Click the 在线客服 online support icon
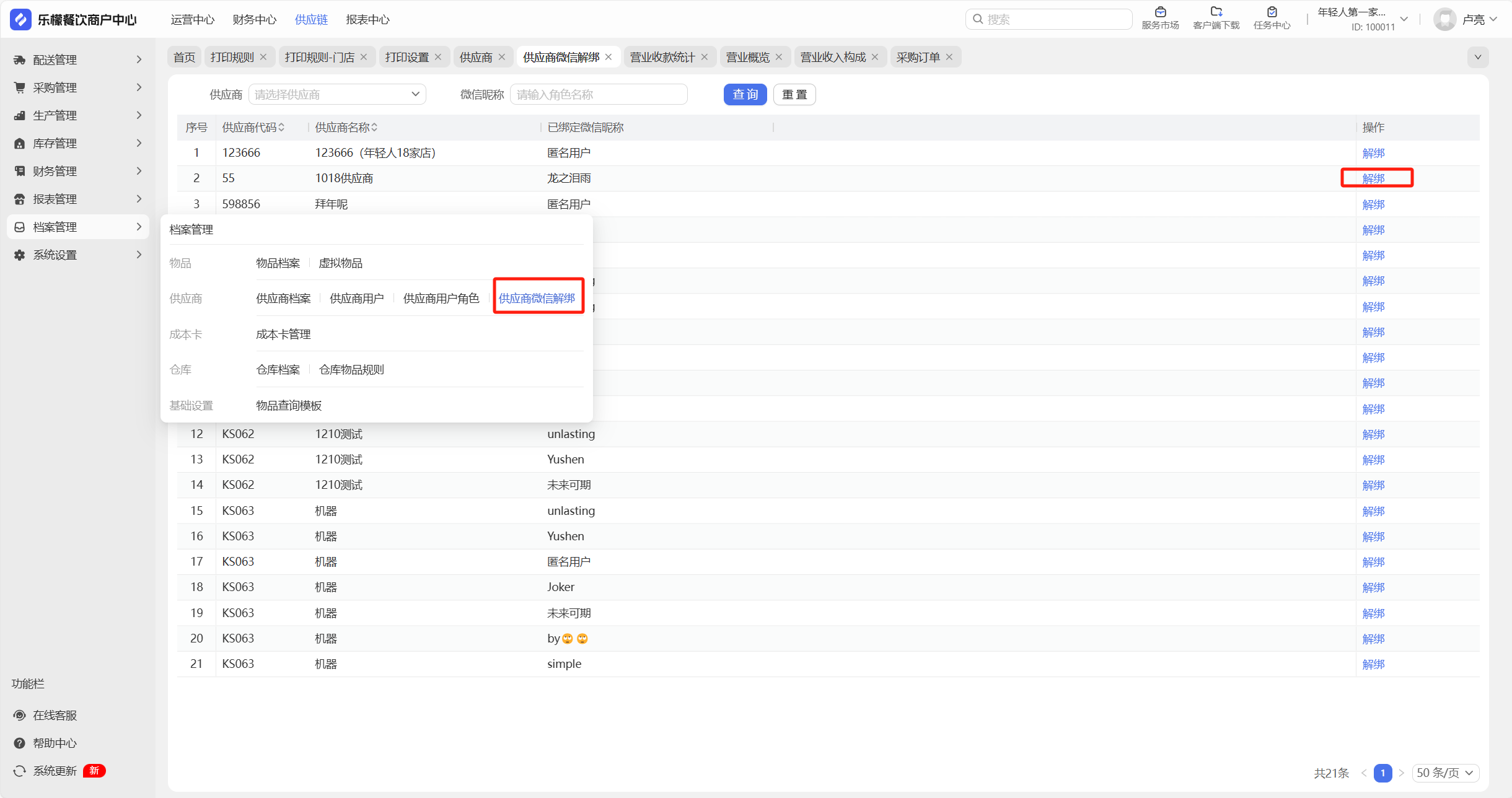 [x=20, y=715]
